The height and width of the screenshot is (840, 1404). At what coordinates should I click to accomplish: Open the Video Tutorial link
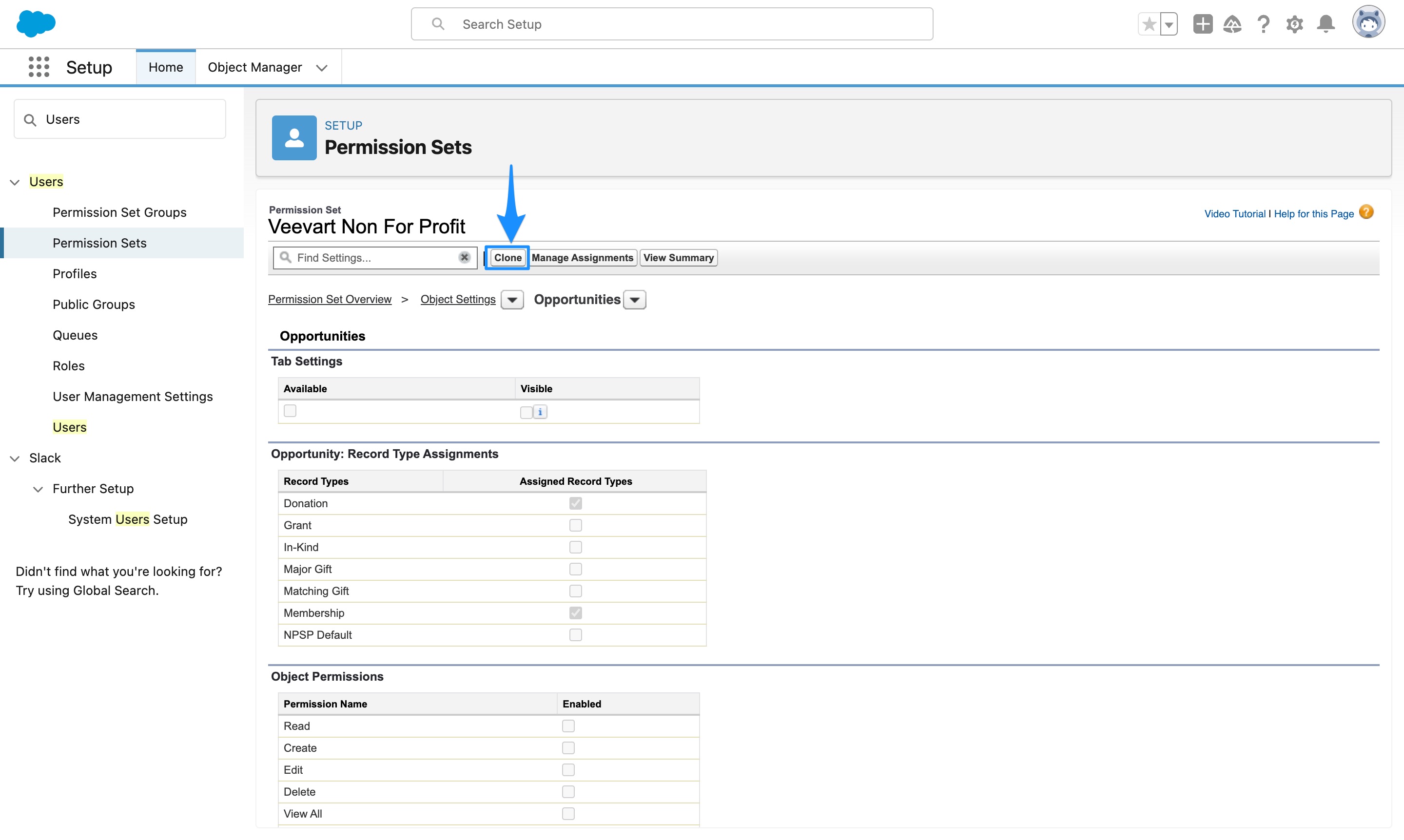(x=1235, y=213)
